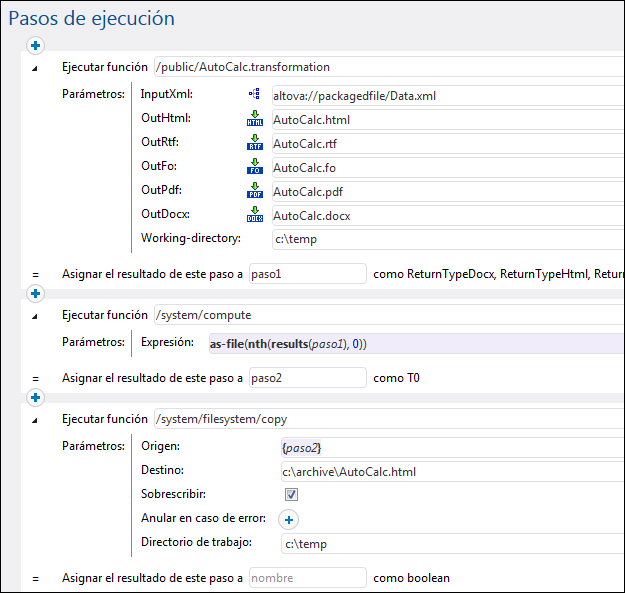Click the OutPdf PDF file icon
625x593 pixels.
tap(254, 191)
